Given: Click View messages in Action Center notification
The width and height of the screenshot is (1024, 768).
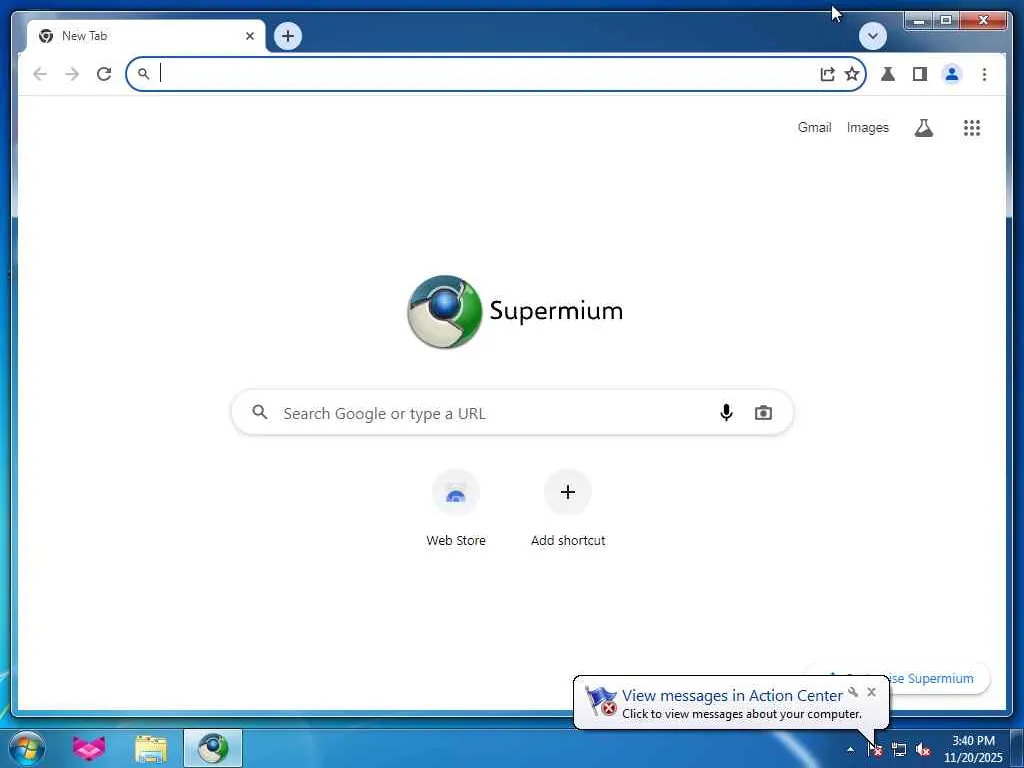Looking at the screenshot, I should [x=731, y=696].
